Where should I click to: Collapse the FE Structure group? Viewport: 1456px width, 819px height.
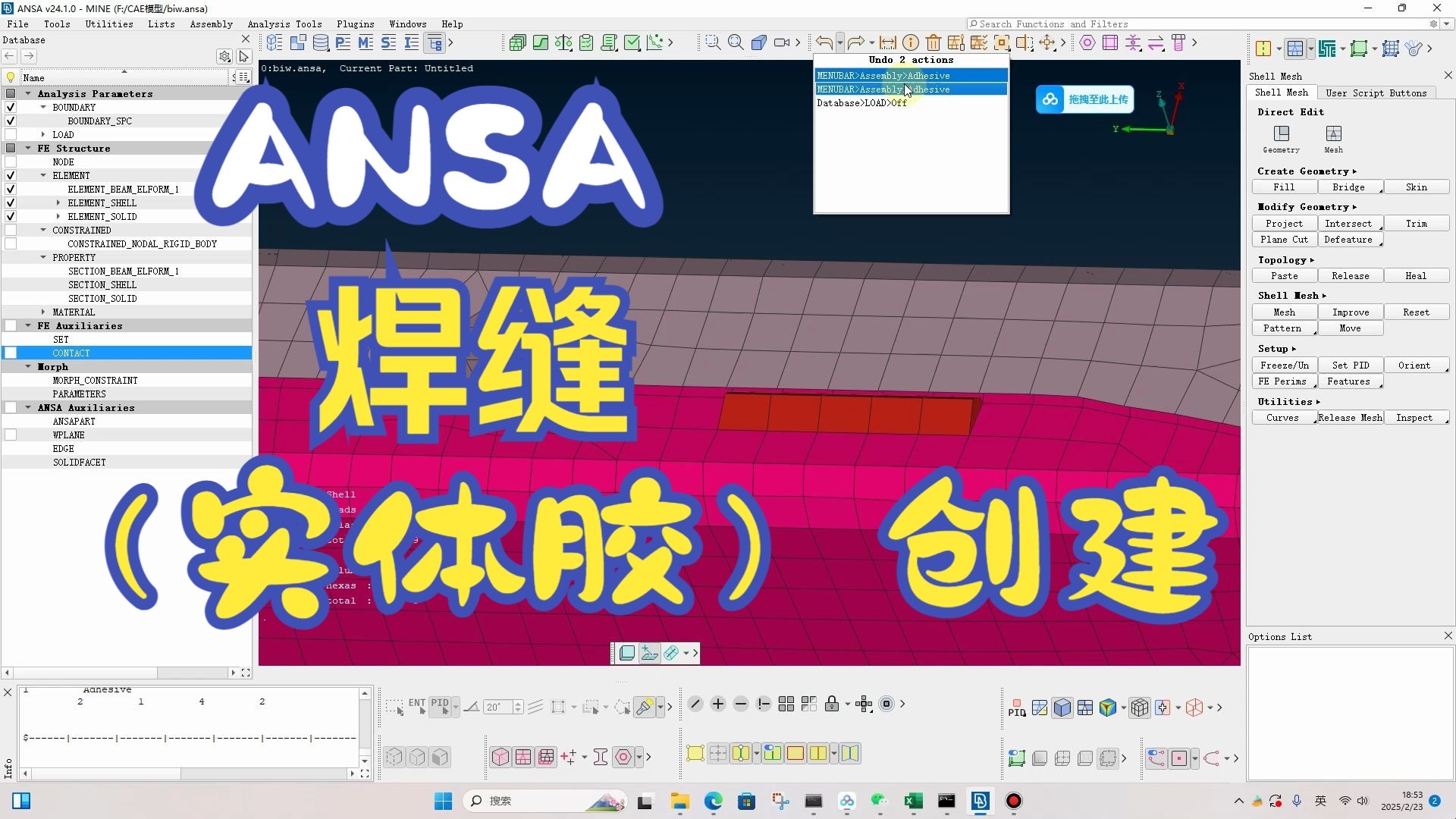pos(28,149)
